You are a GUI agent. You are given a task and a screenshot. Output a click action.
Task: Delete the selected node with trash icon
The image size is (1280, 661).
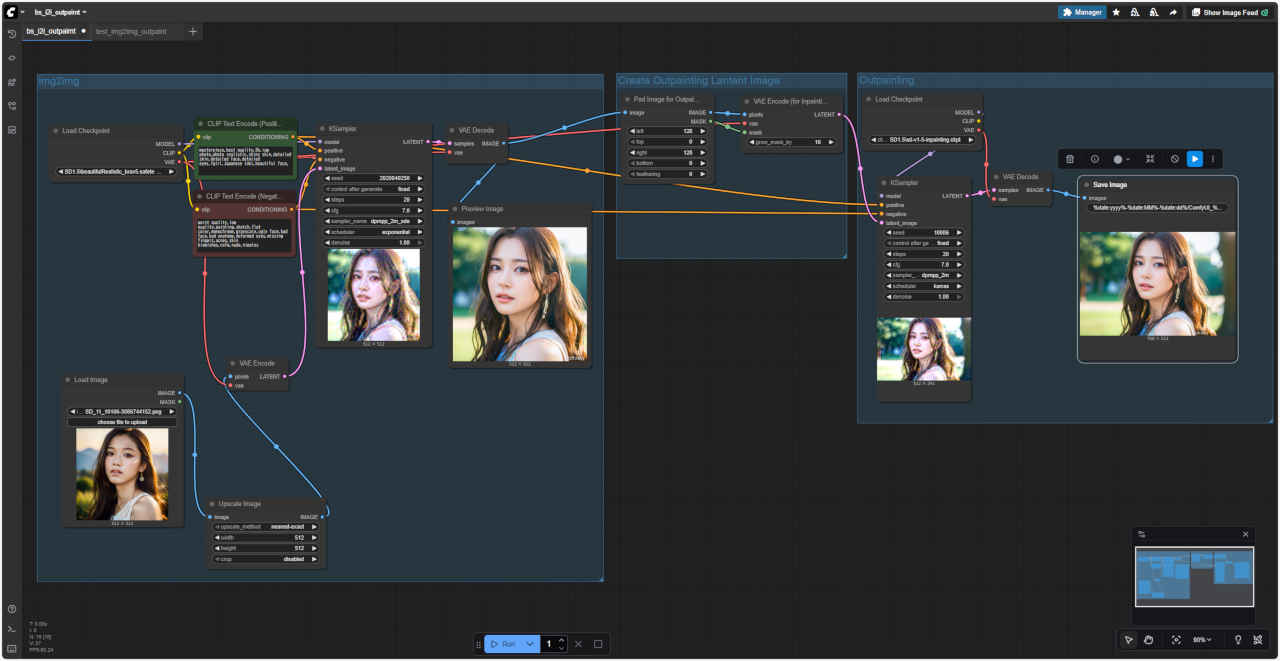pos(1070,159)
